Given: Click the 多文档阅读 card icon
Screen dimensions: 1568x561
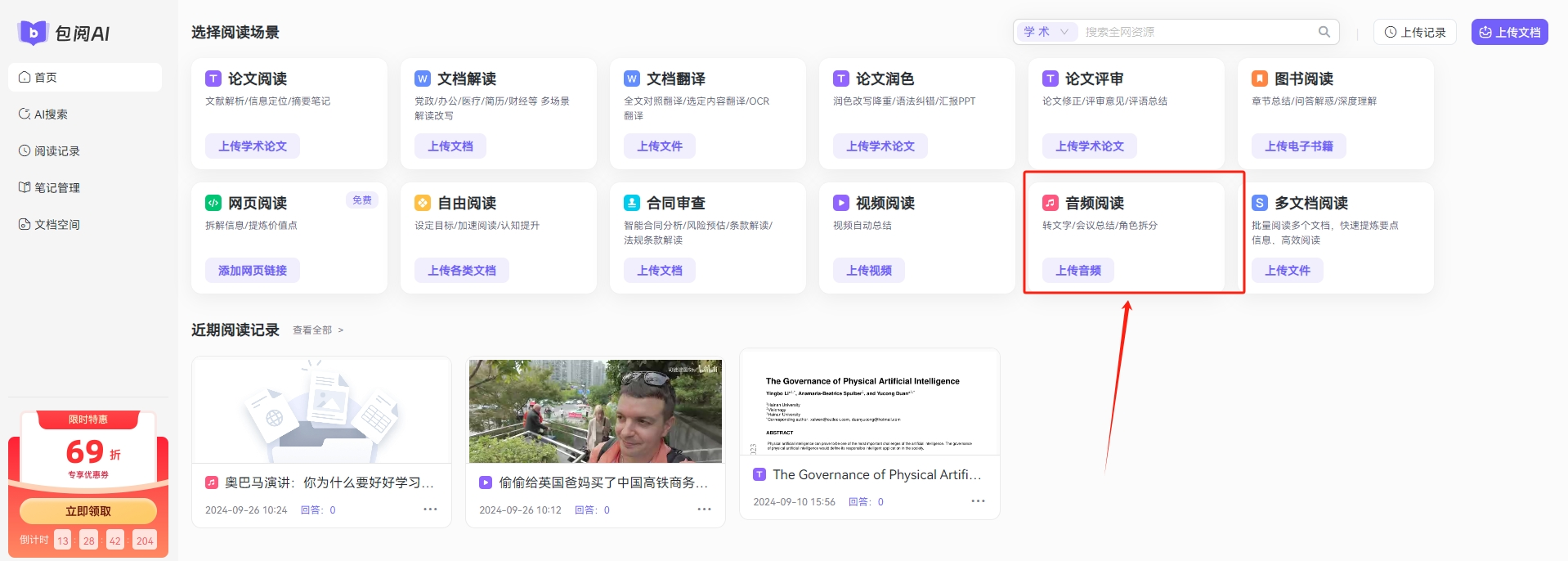Looking at the screenshot, I should 1260,203.
